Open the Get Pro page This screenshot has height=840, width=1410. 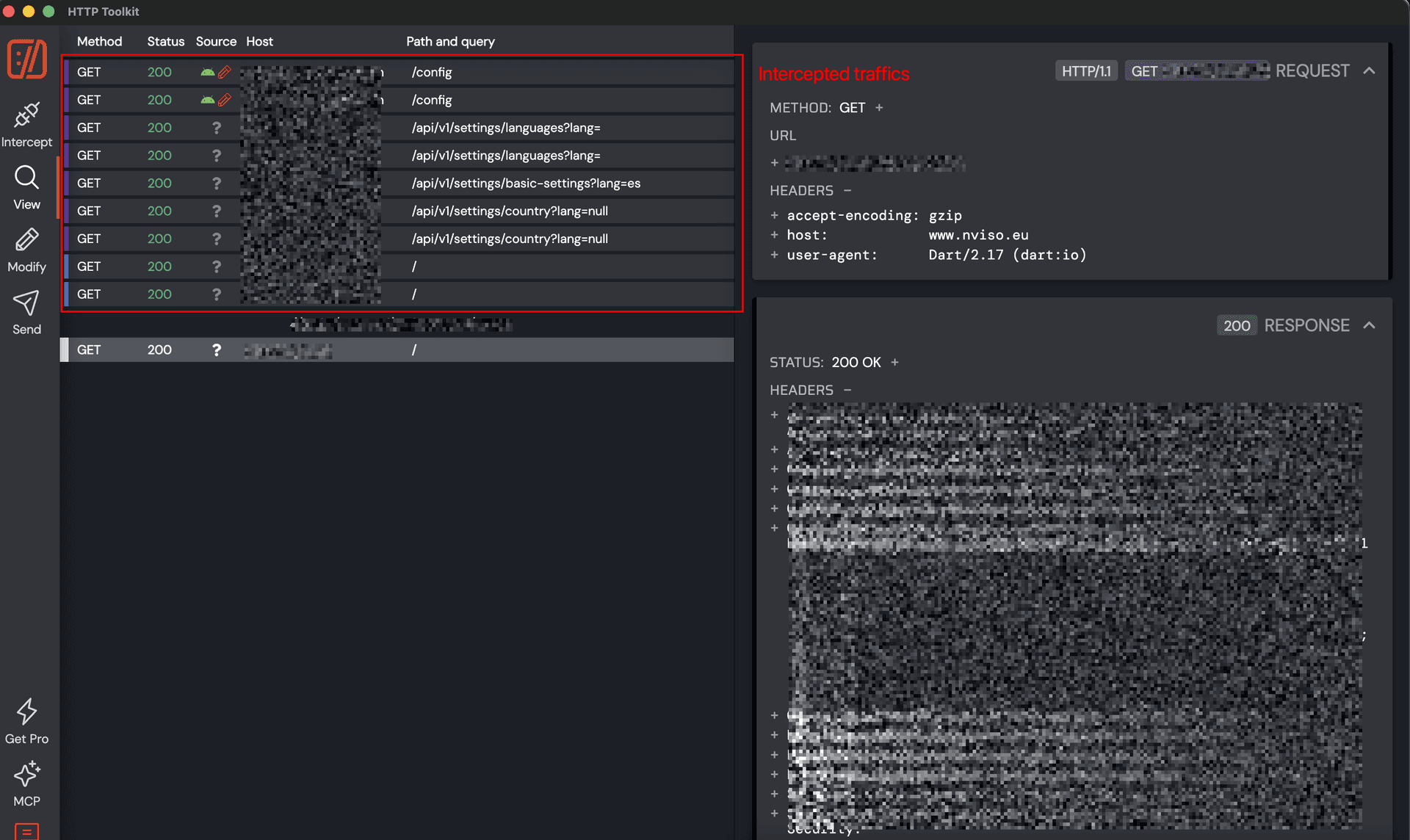click(26, 722)
